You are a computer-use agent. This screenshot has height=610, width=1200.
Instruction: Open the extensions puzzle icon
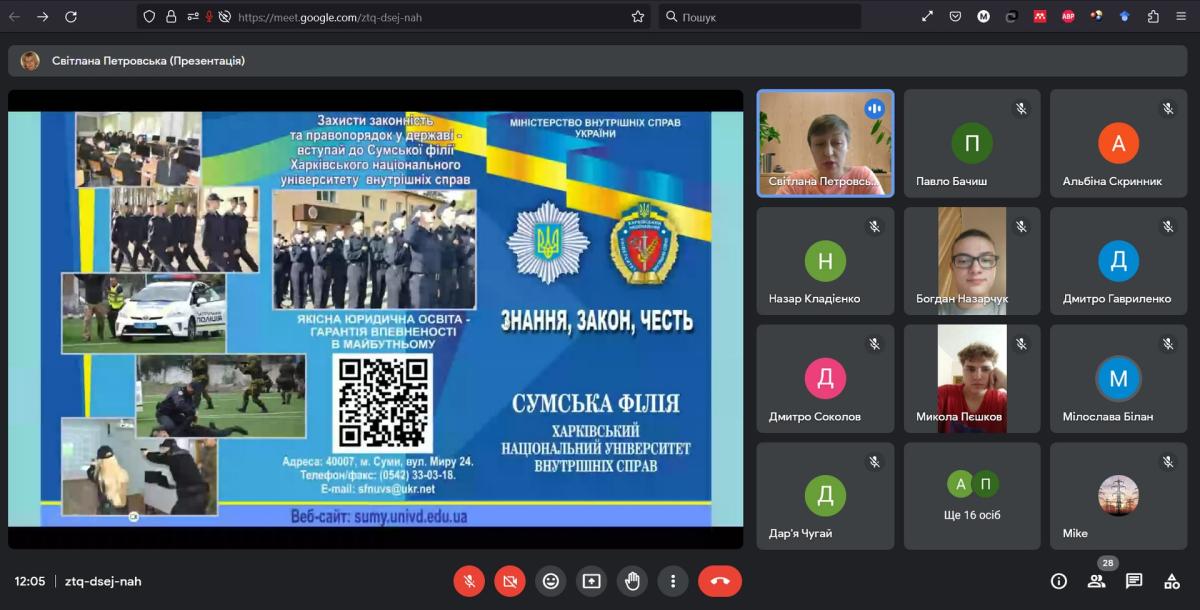(x=1153, y=16)
